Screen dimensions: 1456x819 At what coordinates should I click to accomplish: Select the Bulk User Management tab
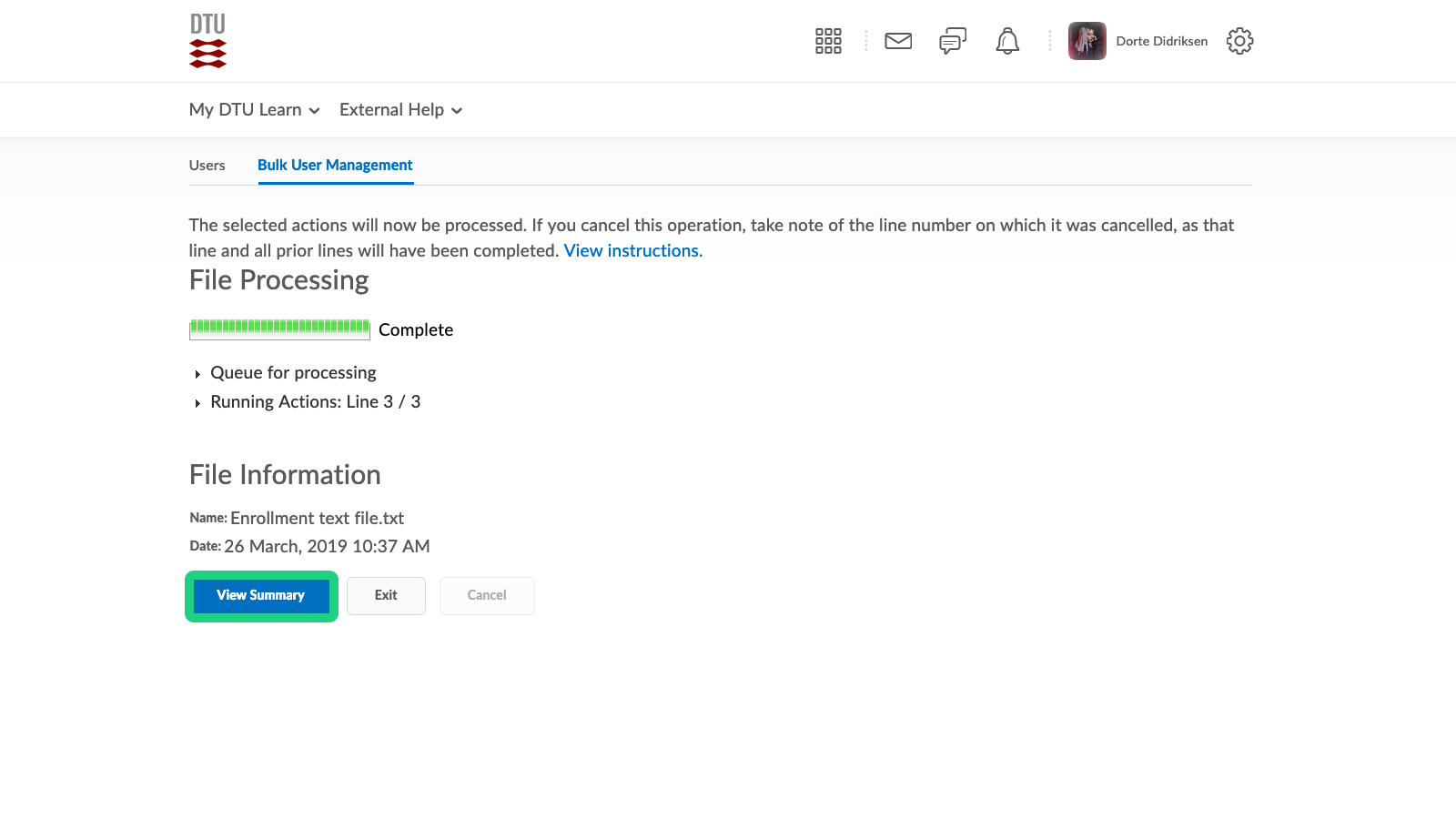pos(335,166)
